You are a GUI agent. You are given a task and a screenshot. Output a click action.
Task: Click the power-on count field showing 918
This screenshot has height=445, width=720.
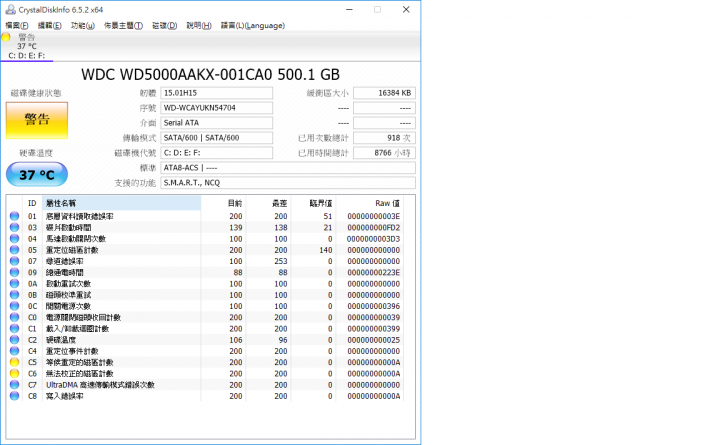[384, 138]
